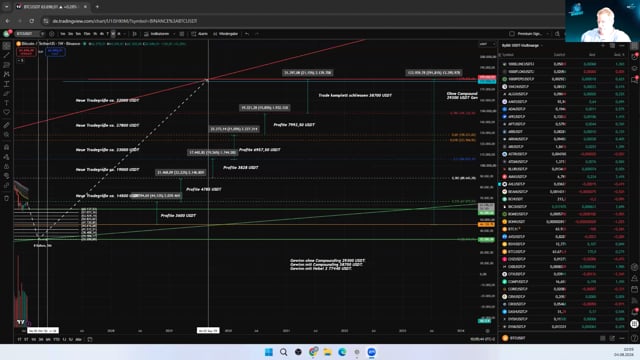This screenshot has height=360, width=640.
Task: Select the 1m timeframe
Action: (x=63, y=34)
